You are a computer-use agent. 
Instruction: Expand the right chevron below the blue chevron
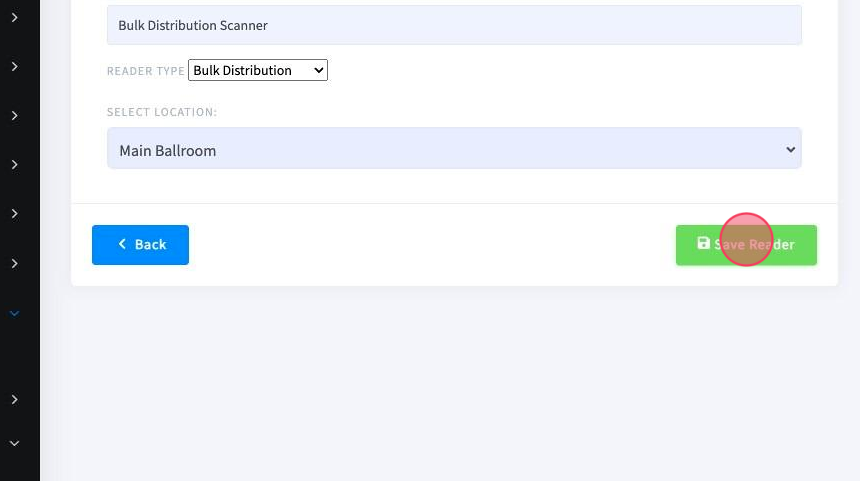pyautogui.click(x=15, y=400)
